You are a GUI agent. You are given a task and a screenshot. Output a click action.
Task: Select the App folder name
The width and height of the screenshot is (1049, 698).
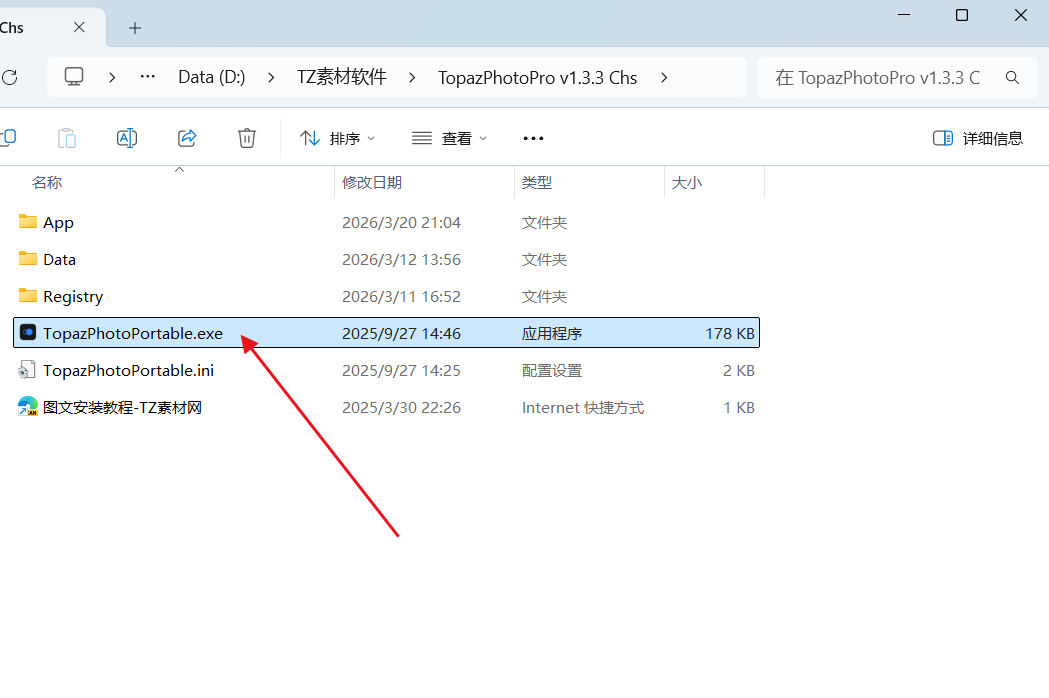coord(58,223)
